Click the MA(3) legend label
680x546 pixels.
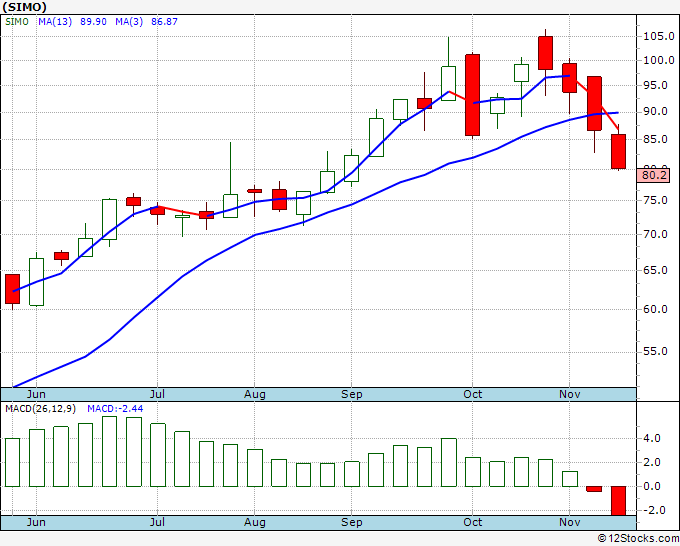click(129, 22)
